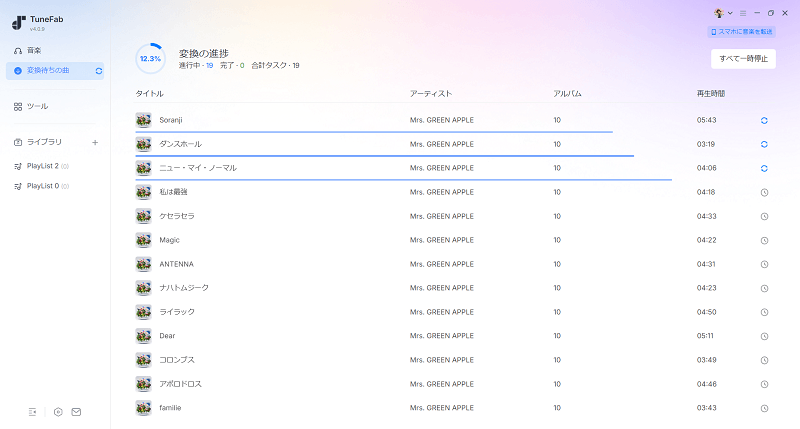Click the waiting clock icon for 私は最強
The height and width of the screenshot is (429, 800).
764,192
